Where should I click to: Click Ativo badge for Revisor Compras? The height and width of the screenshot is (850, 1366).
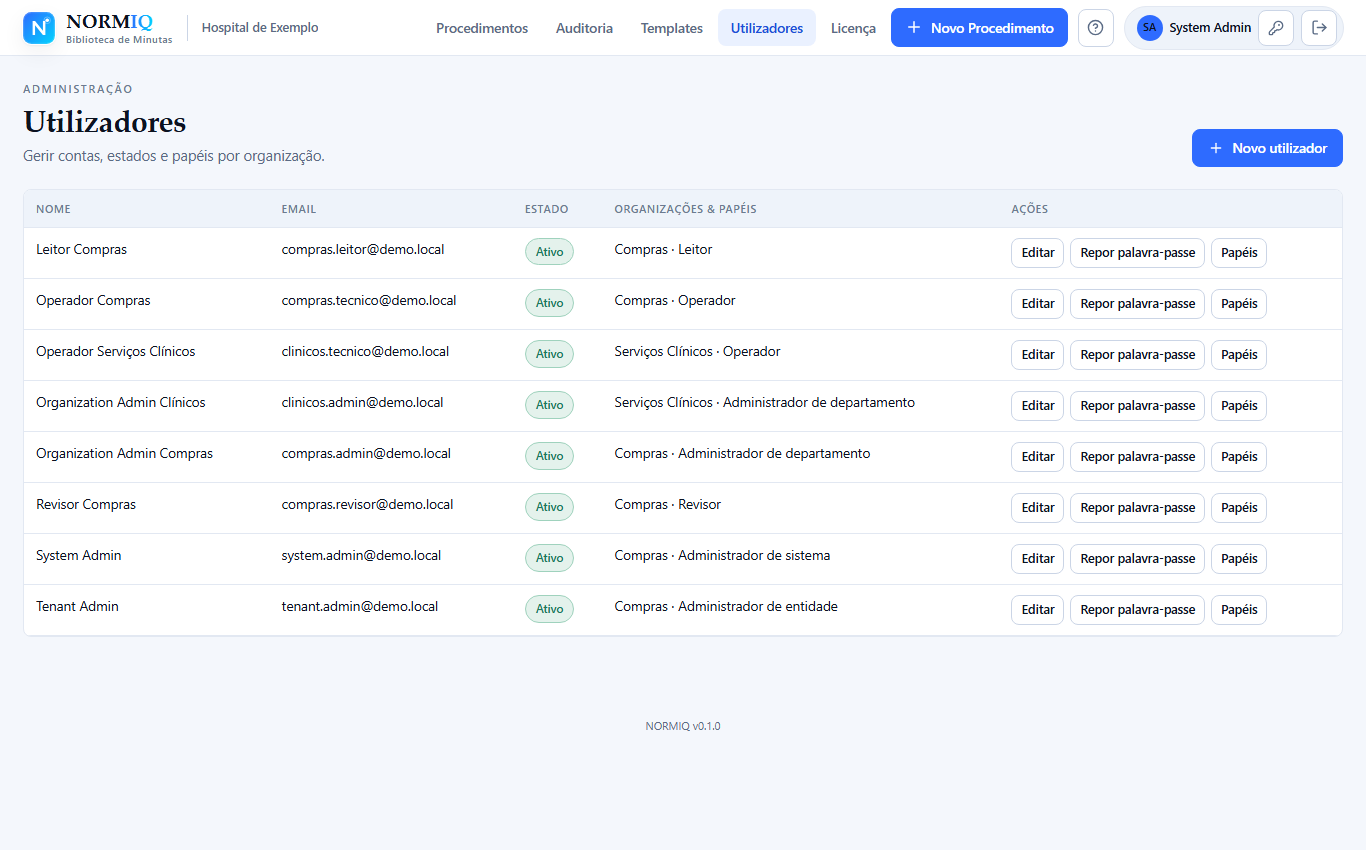[x=549, y=507]
